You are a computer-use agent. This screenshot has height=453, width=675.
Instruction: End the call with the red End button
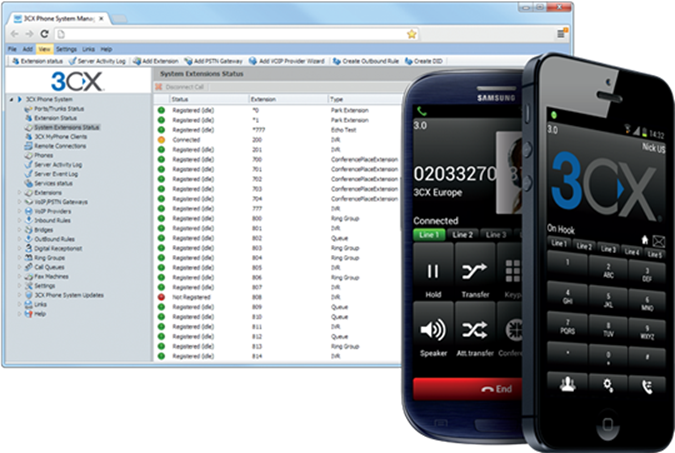tap(468, 389)
